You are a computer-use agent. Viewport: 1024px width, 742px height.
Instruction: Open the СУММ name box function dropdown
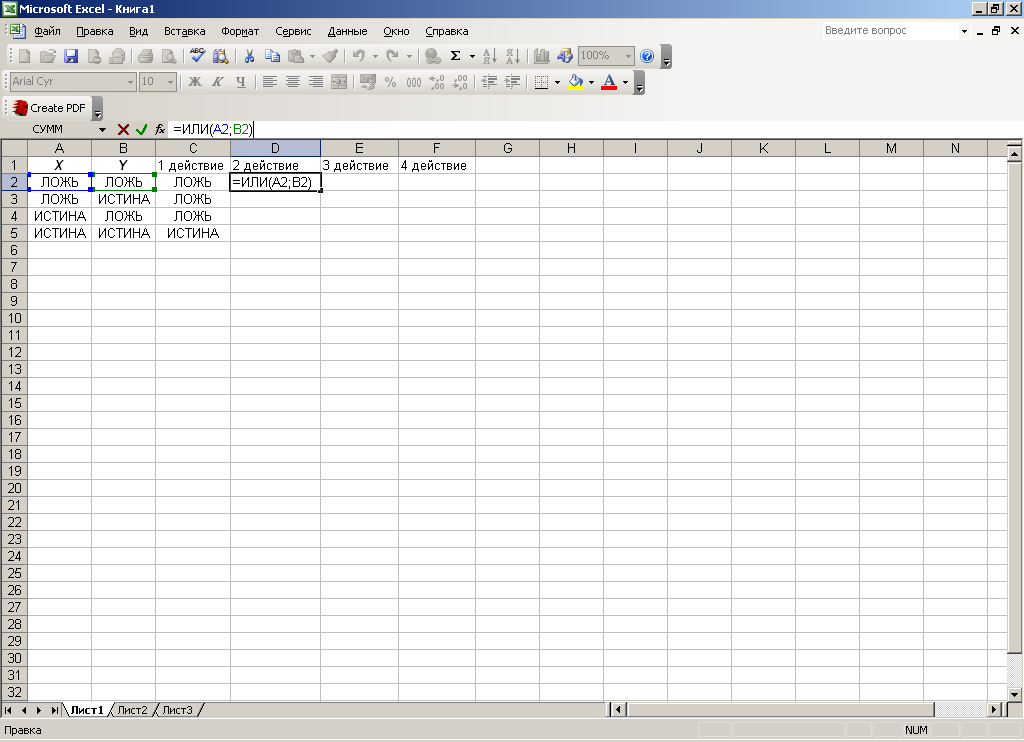tap(102, 129)
